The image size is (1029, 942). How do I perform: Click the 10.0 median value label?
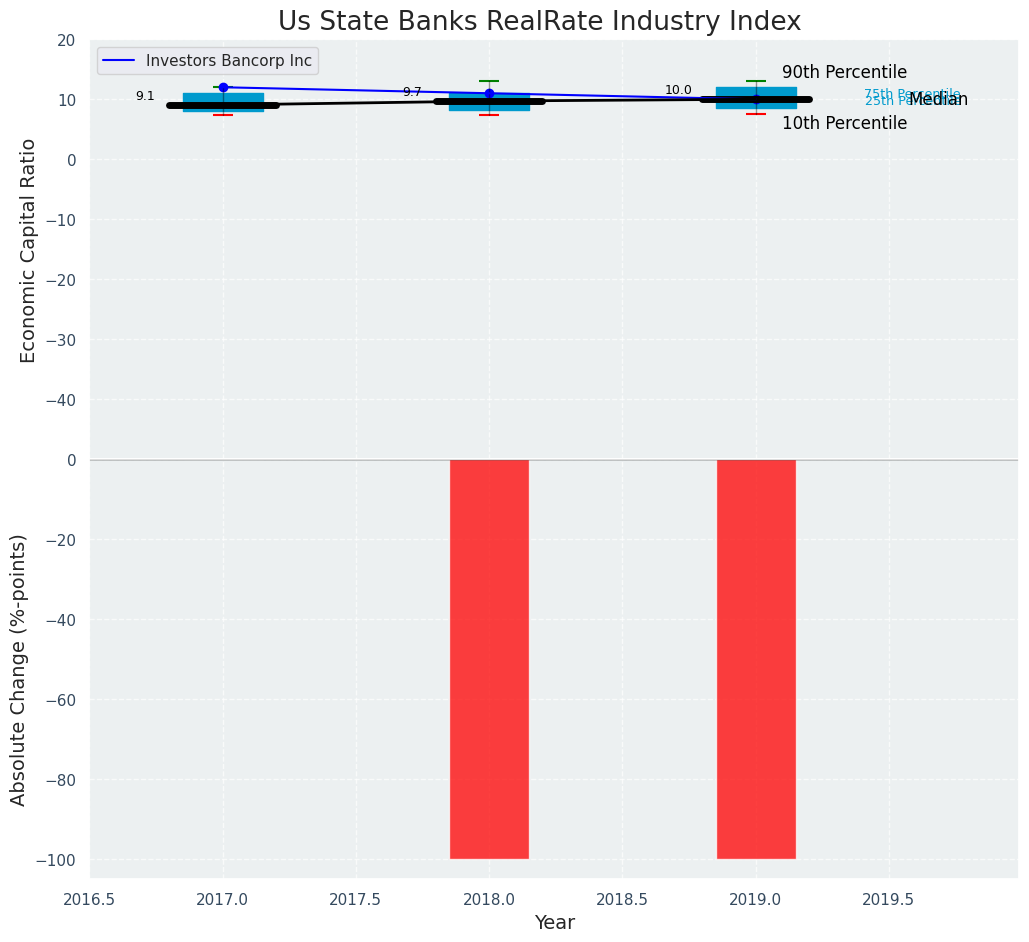click(678, 90)
